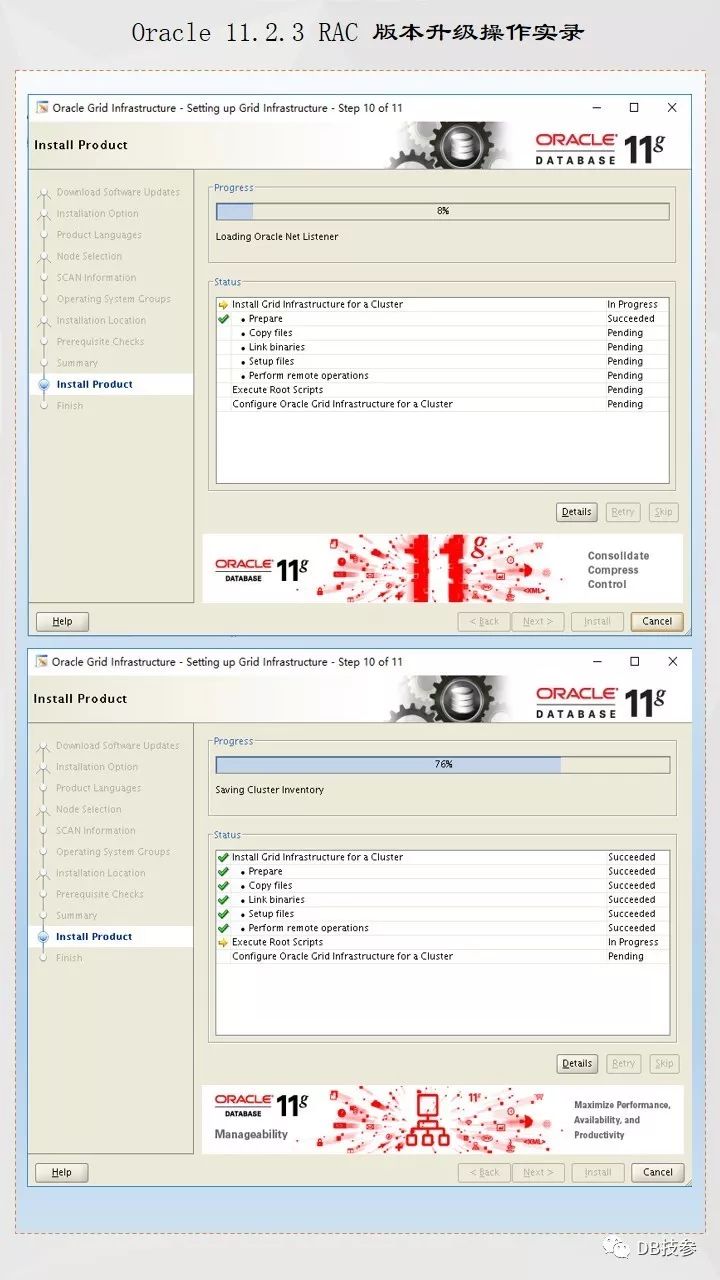Click the Oracle Database 11g header logo in the 76% window
This screenshot has width=720, height=1280.
[x=600, y=701]
